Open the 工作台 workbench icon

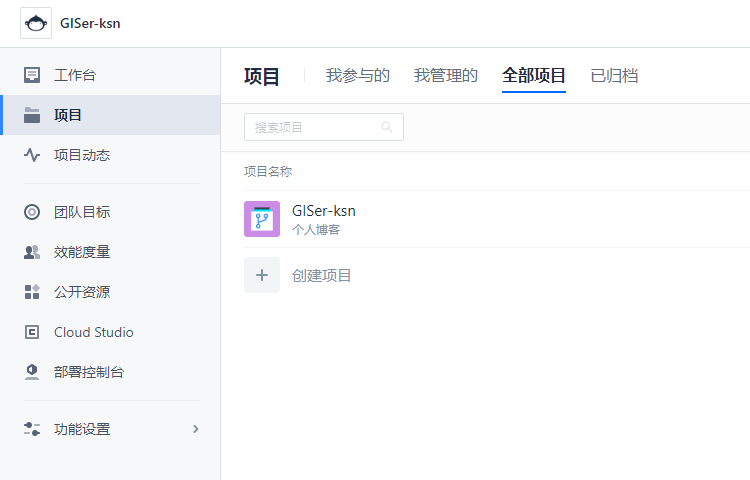tap(32, 75)
